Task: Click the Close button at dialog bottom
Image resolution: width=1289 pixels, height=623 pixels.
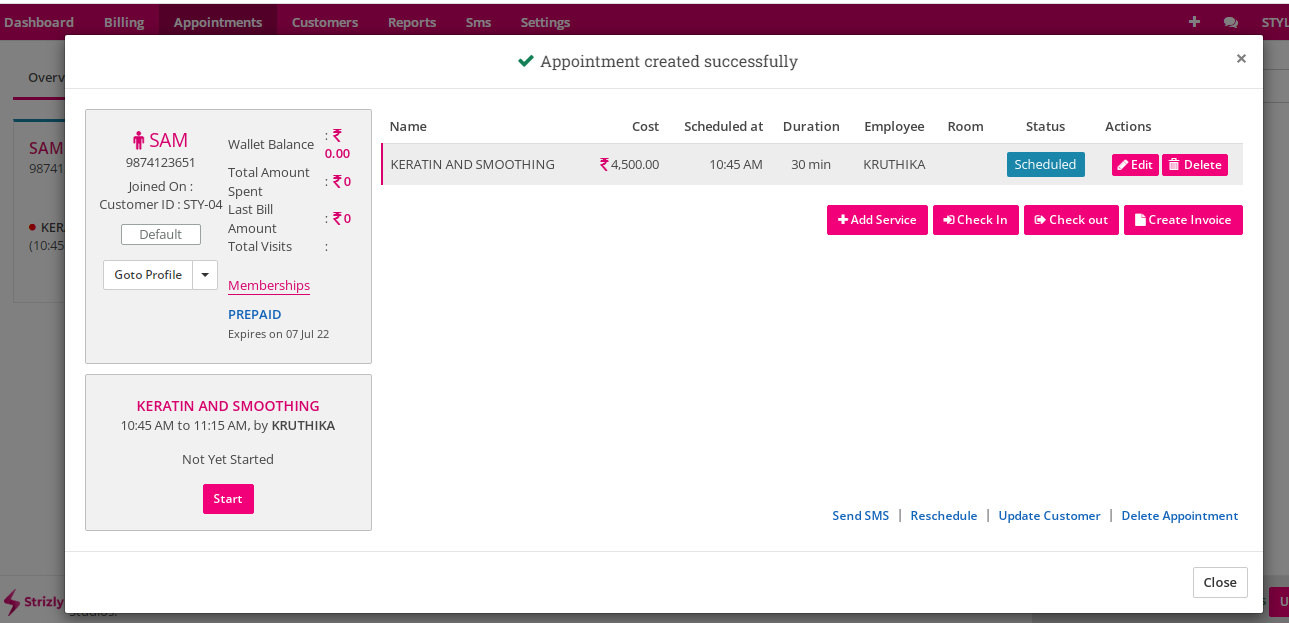Action: coord(1220,582)
